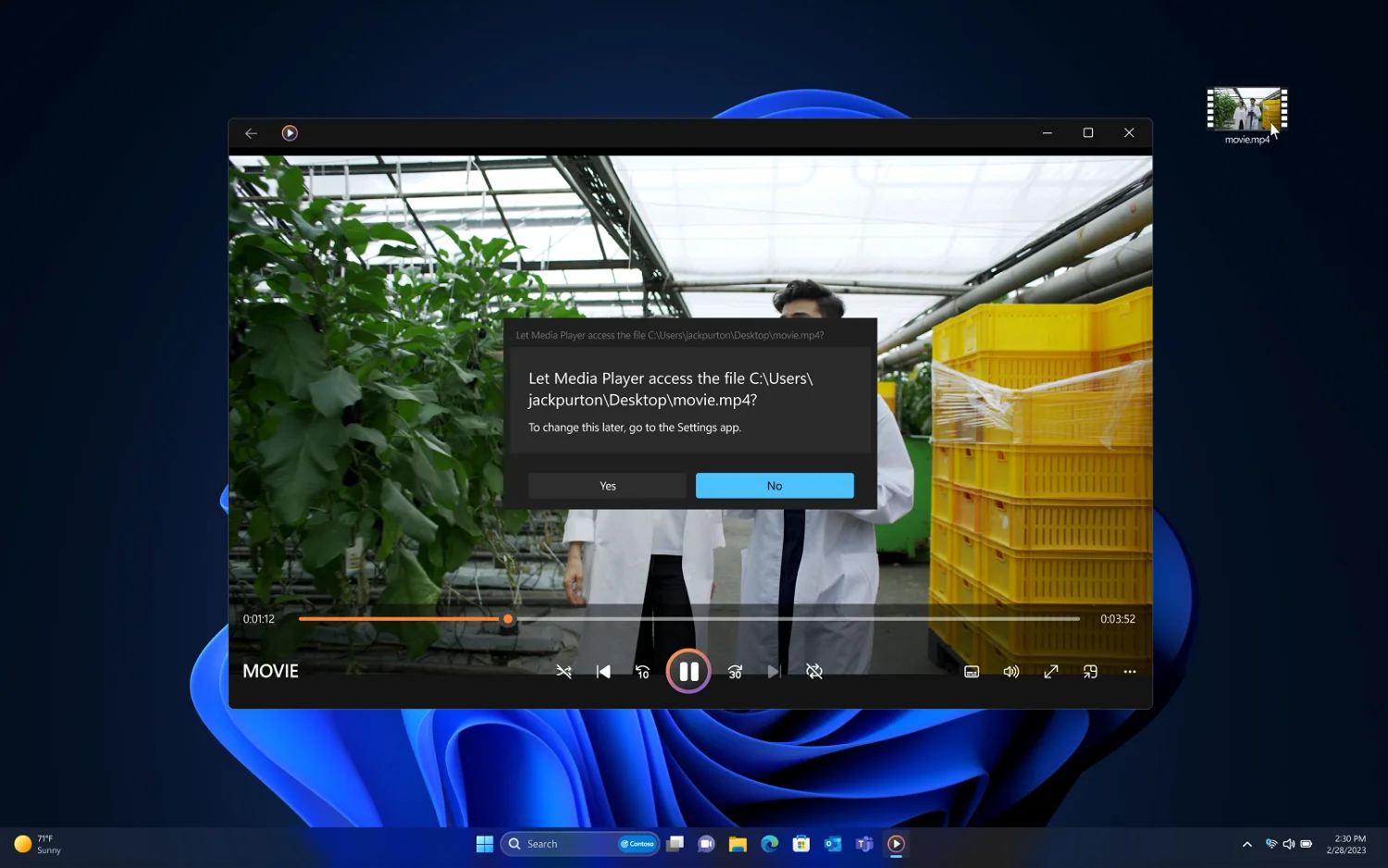Close the Media Player window
Viewport: 1388px width, 868px height.
point(1129,133)
